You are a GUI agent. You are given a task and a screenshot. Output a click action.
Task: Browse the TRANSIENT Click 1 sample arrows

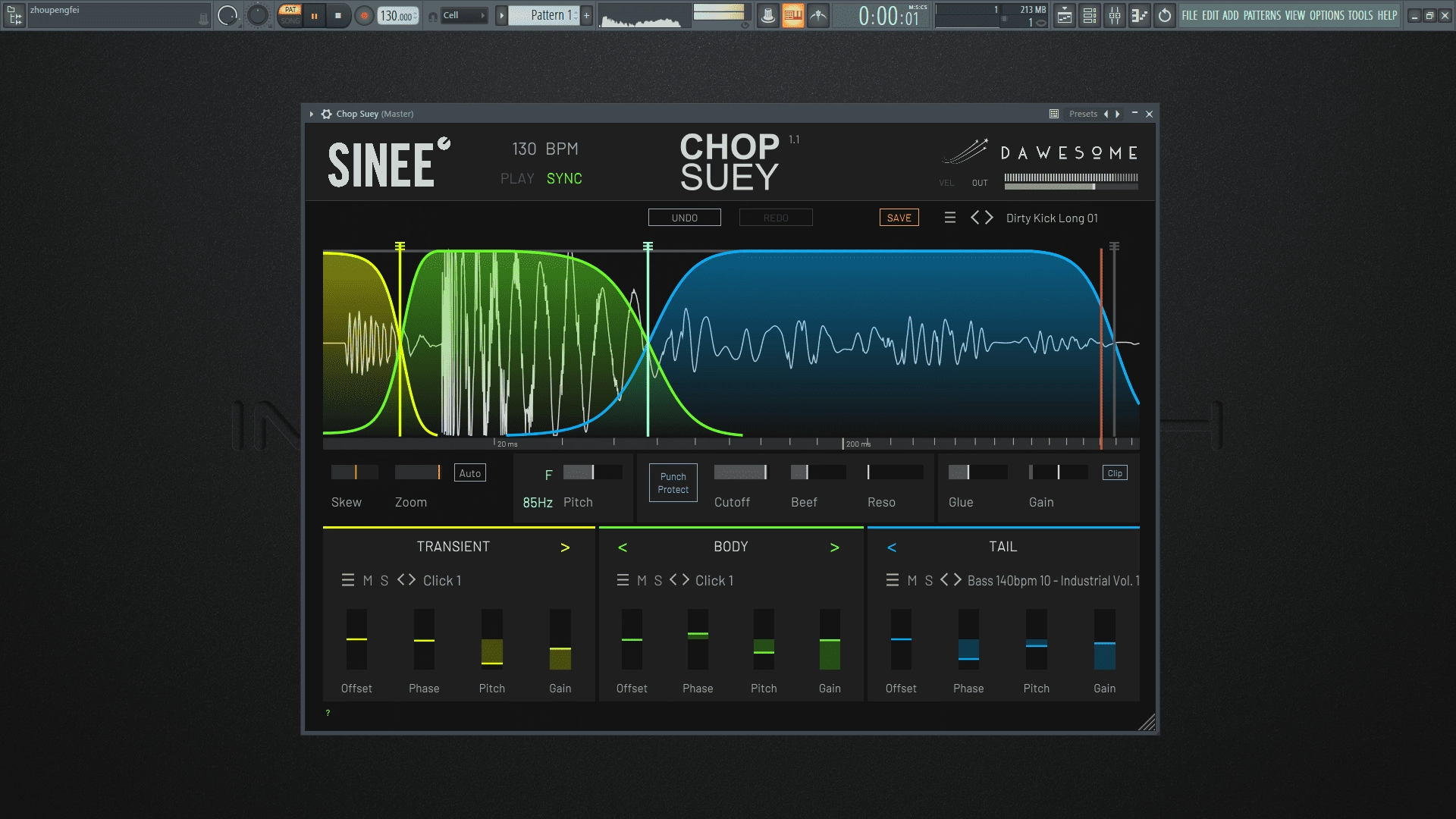pos(406,580)
